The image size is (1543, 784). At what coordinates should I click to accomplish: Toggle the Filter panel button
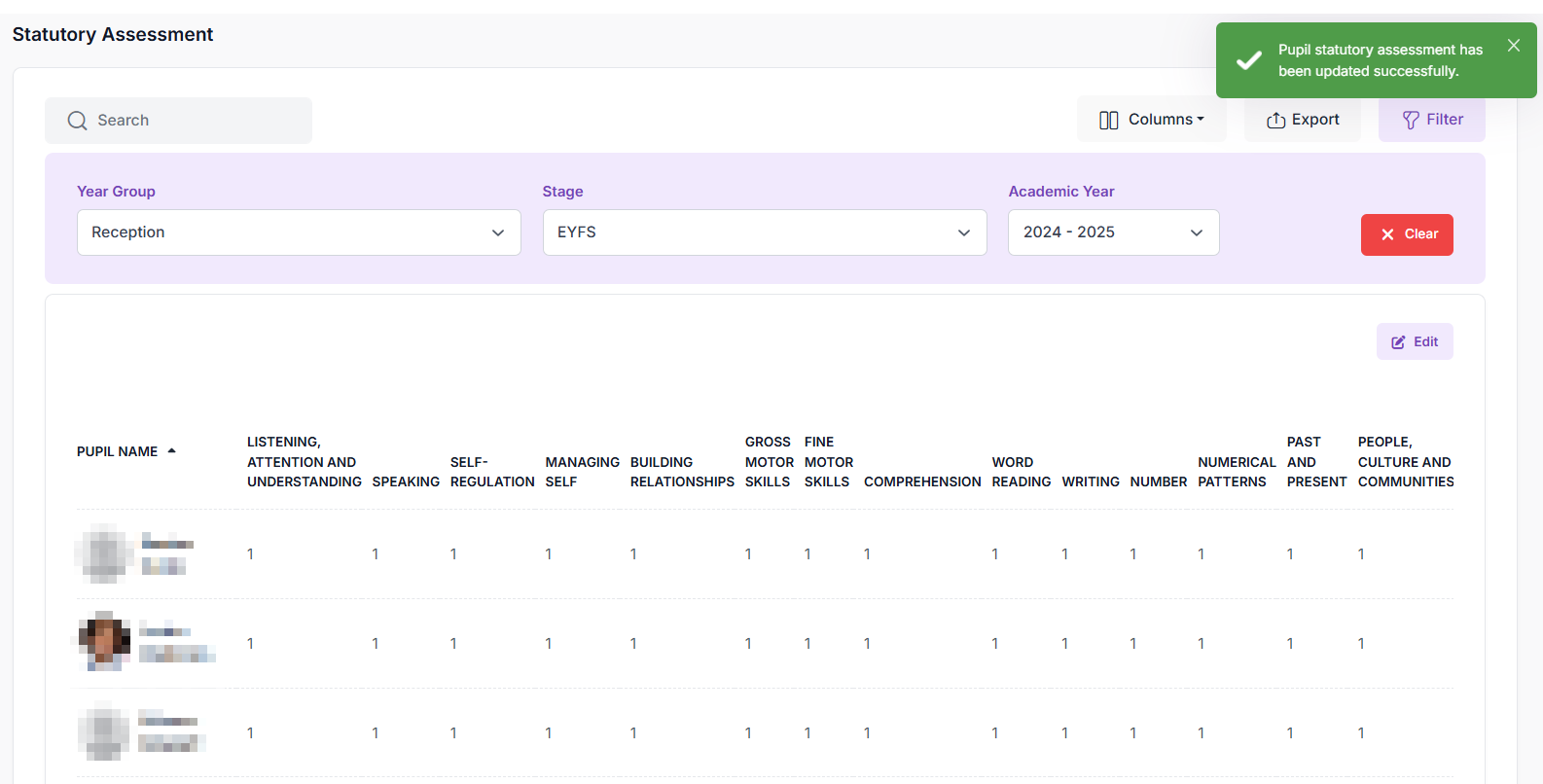tap(1431, 120)
